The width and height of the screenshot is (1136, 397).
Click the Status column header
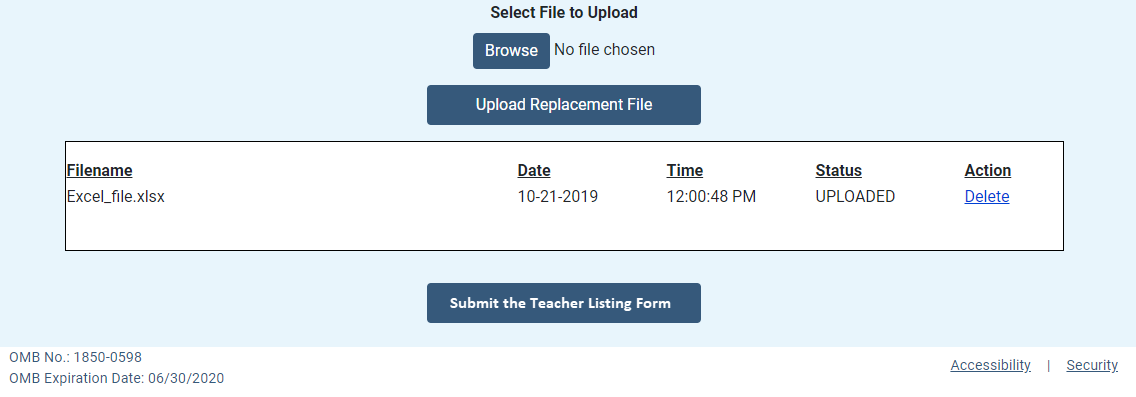pos(838,170)
